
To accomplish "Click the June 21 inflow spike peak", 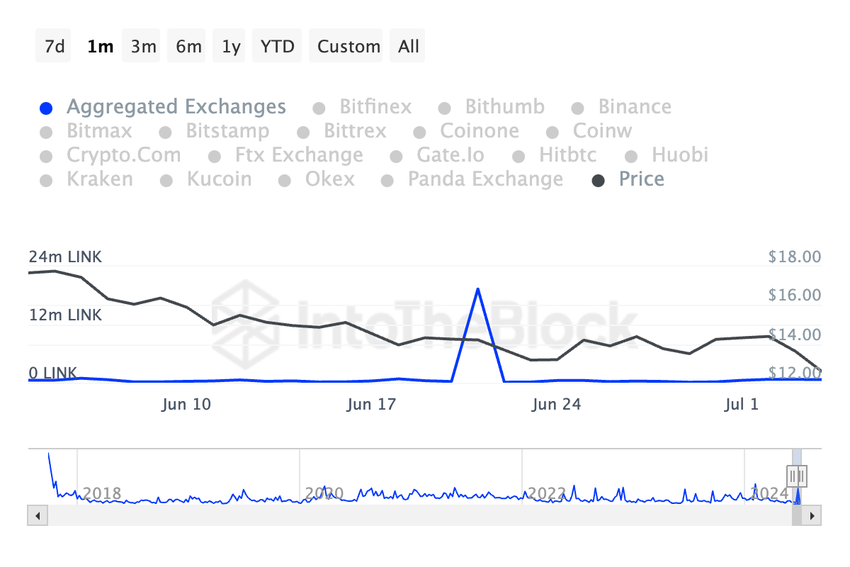I will click(x=478, y=289).
